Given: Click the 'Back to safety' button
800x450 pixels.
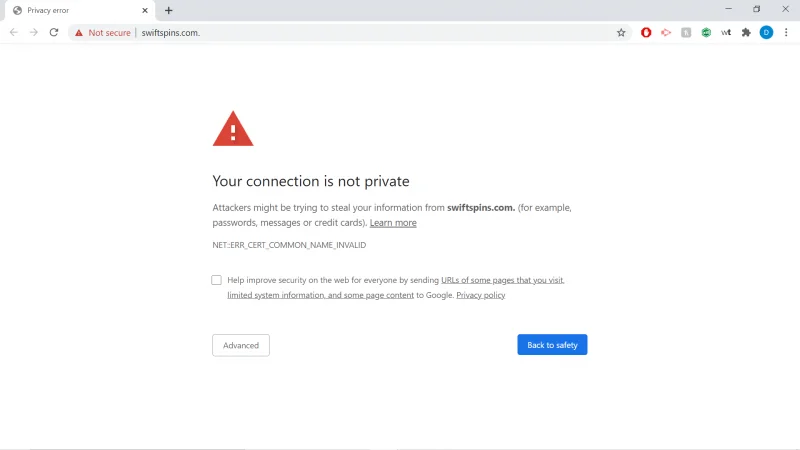Looking at the screenshot, I should (x=552, y=345).
